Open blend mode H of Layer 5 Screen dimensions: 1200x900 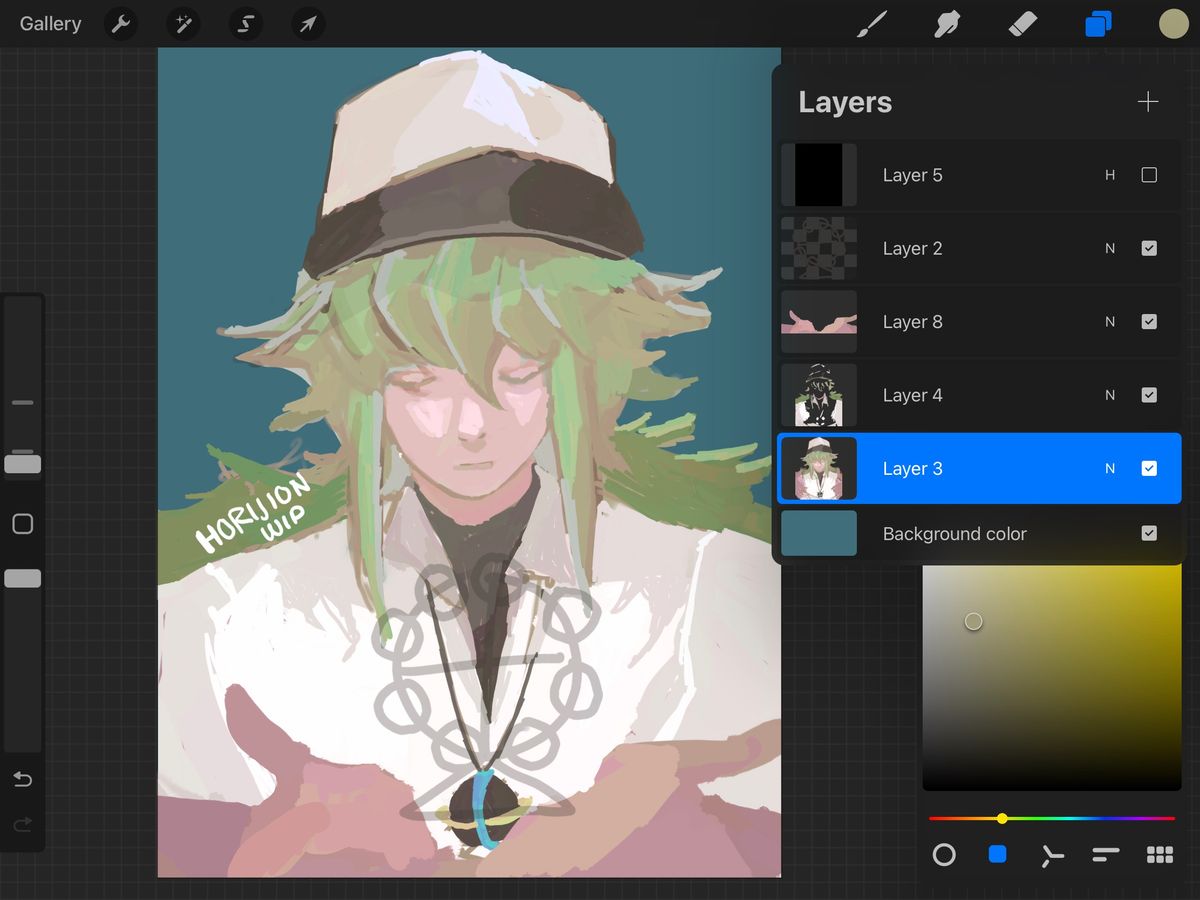pos(1110,175)
